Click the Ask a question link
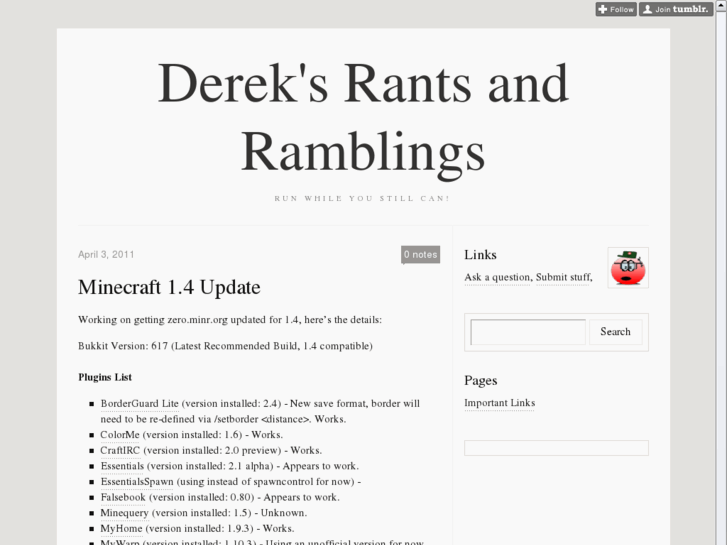This screenshot has width=727, height=545. pyautogui.click(x=497, y=277)
